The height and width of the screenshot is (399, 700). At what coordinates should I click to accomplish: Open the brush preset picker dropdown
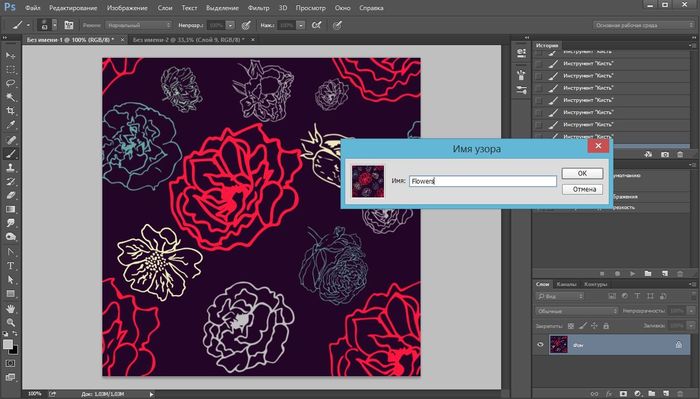point(54,25)
